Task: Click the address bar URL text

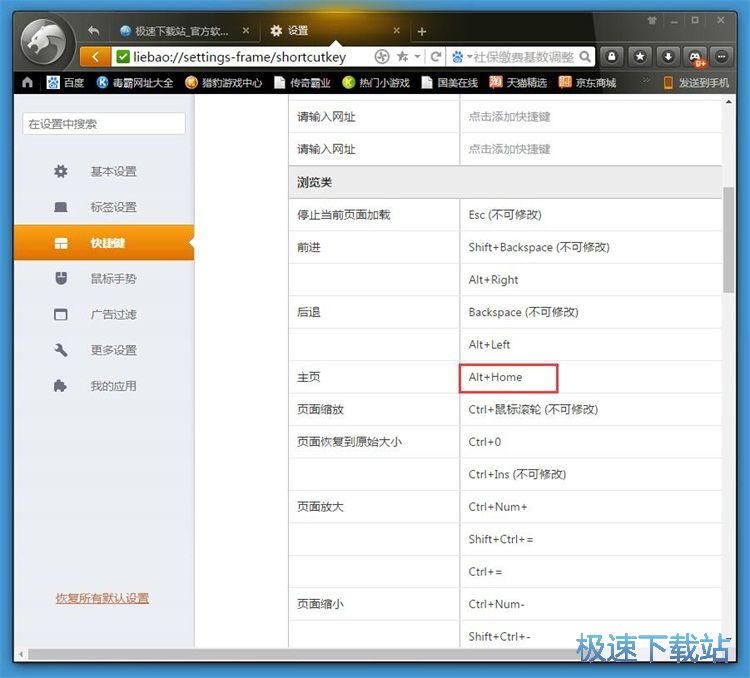Action: [239, 57]
